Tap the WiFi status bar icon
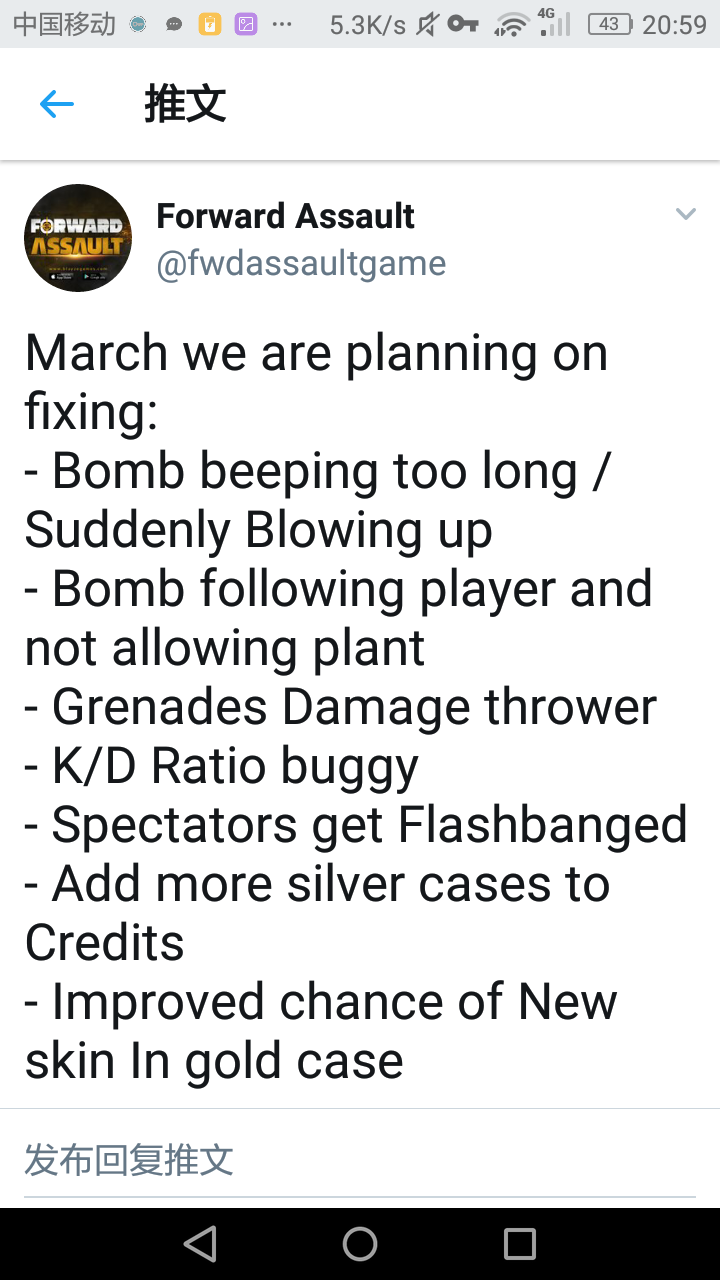720x1280 pixels. click(x=511, y=25)
